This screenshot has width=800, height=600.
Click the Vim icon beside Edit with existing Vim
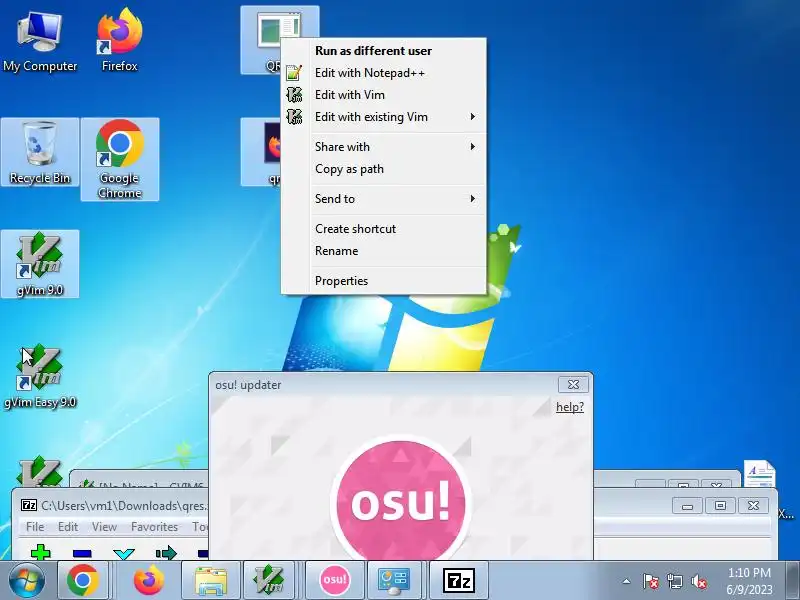pos(294,117)
